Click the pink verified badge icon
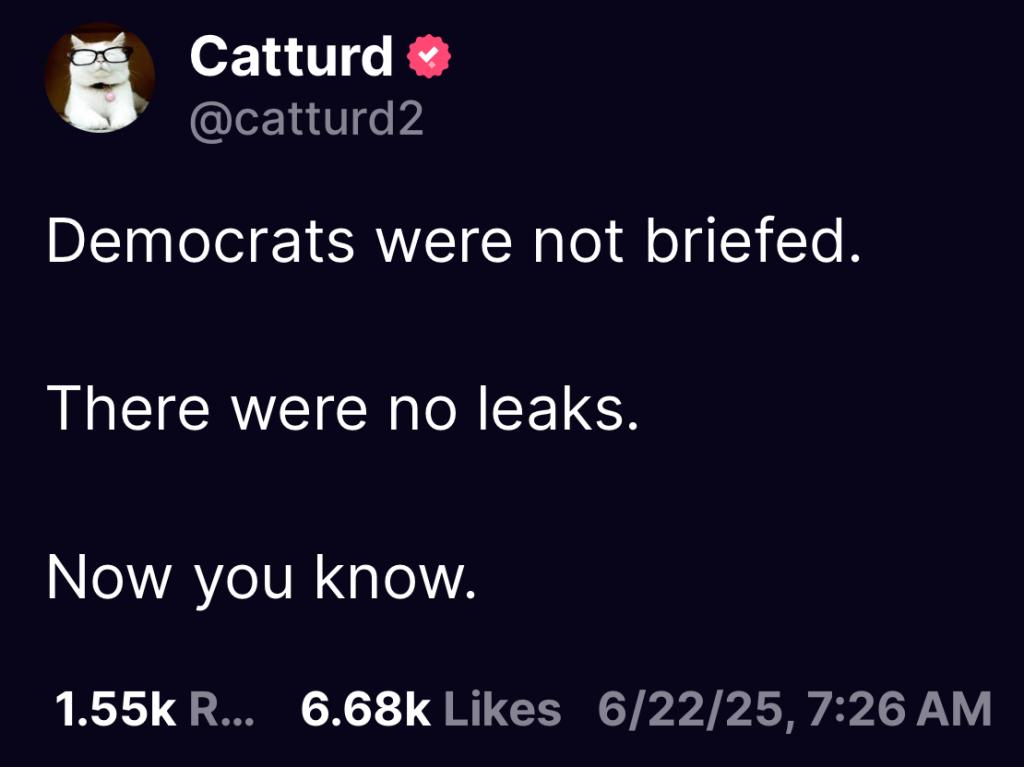The width and height of the screenshot is (1024, 767). (x=430, y=57)
